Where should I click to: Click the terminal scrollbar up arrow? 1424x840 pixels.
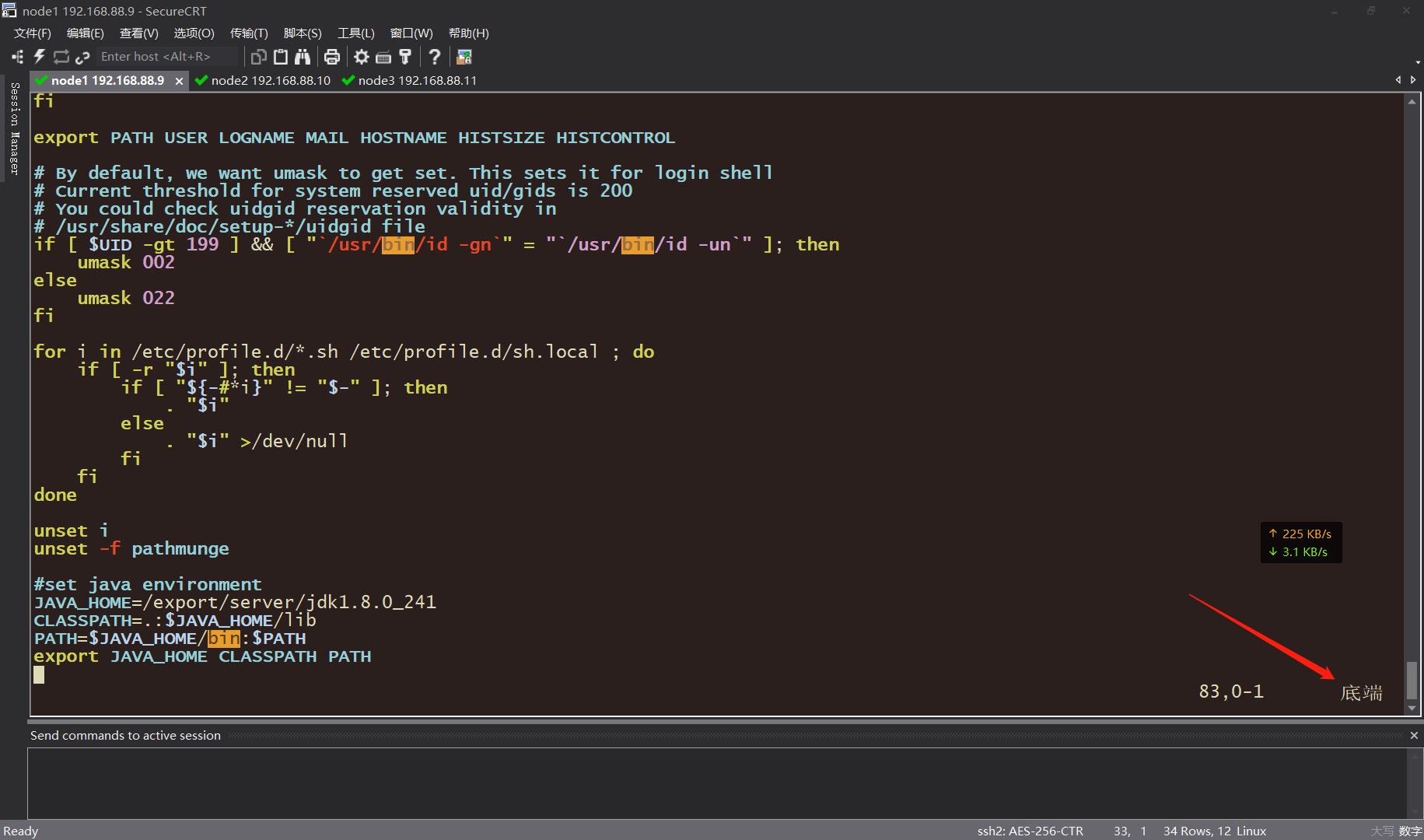[1412, 101]
